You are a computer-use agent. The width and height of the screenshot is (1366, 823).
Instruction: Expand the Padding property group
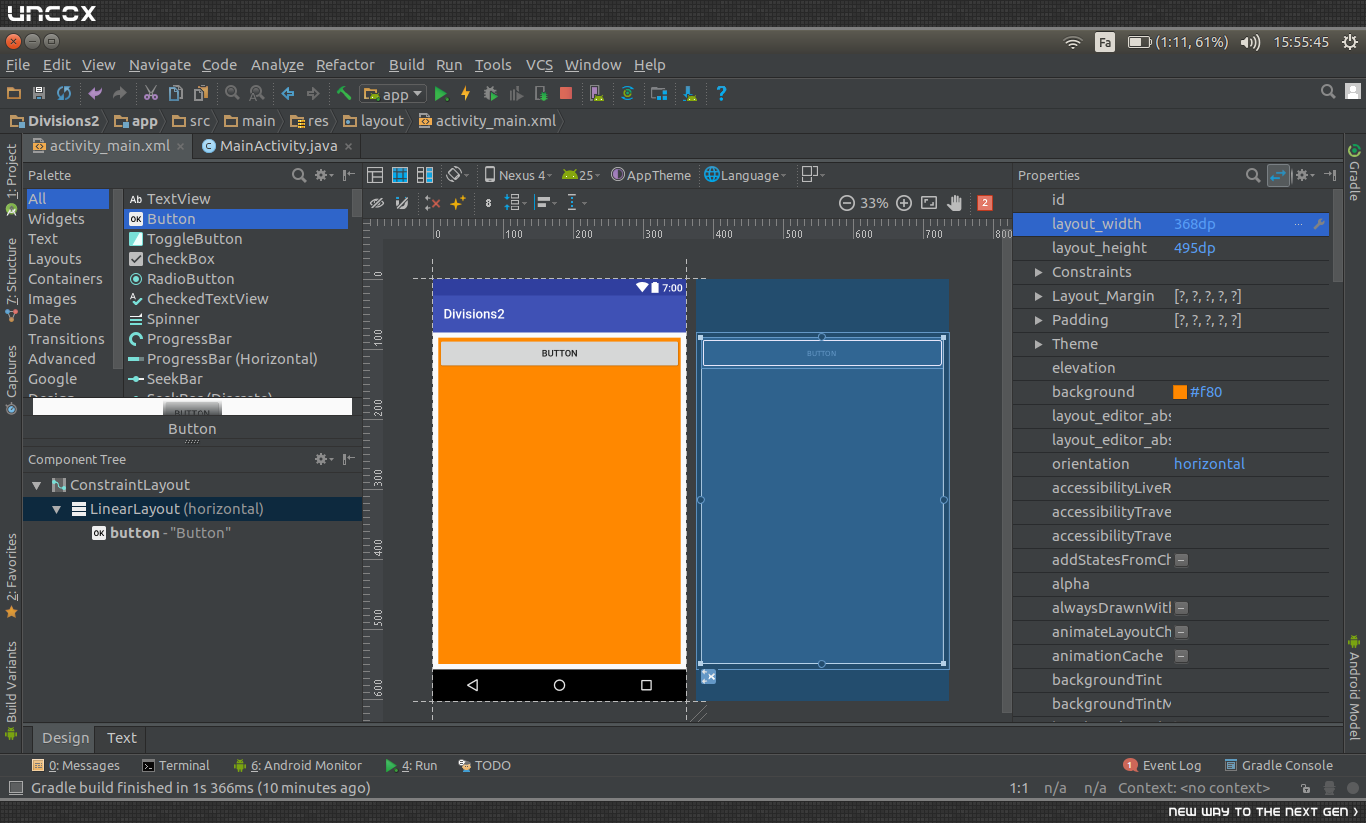pyautogui.click(x=1040, y=320)
